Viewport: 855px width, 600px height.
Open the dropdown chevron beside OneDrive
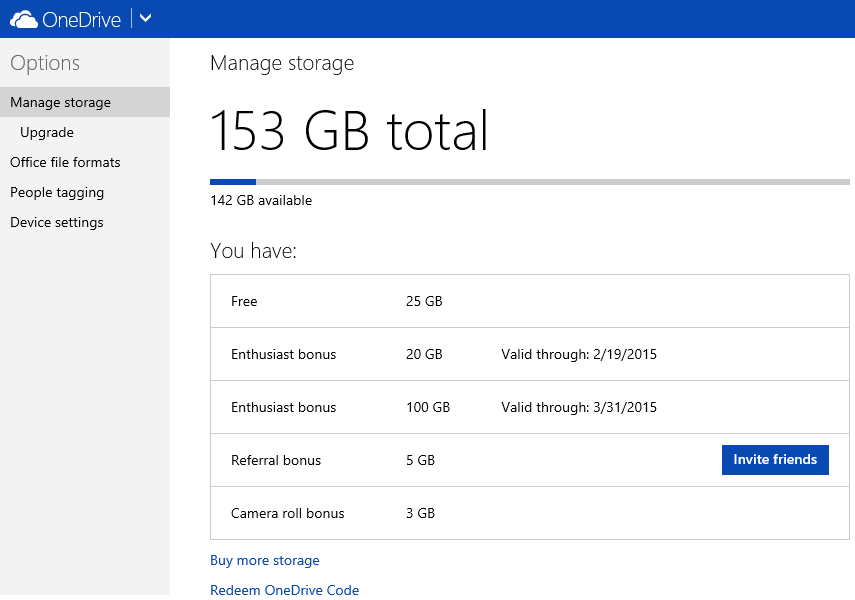pyautogui.click(x=145, y=18)
